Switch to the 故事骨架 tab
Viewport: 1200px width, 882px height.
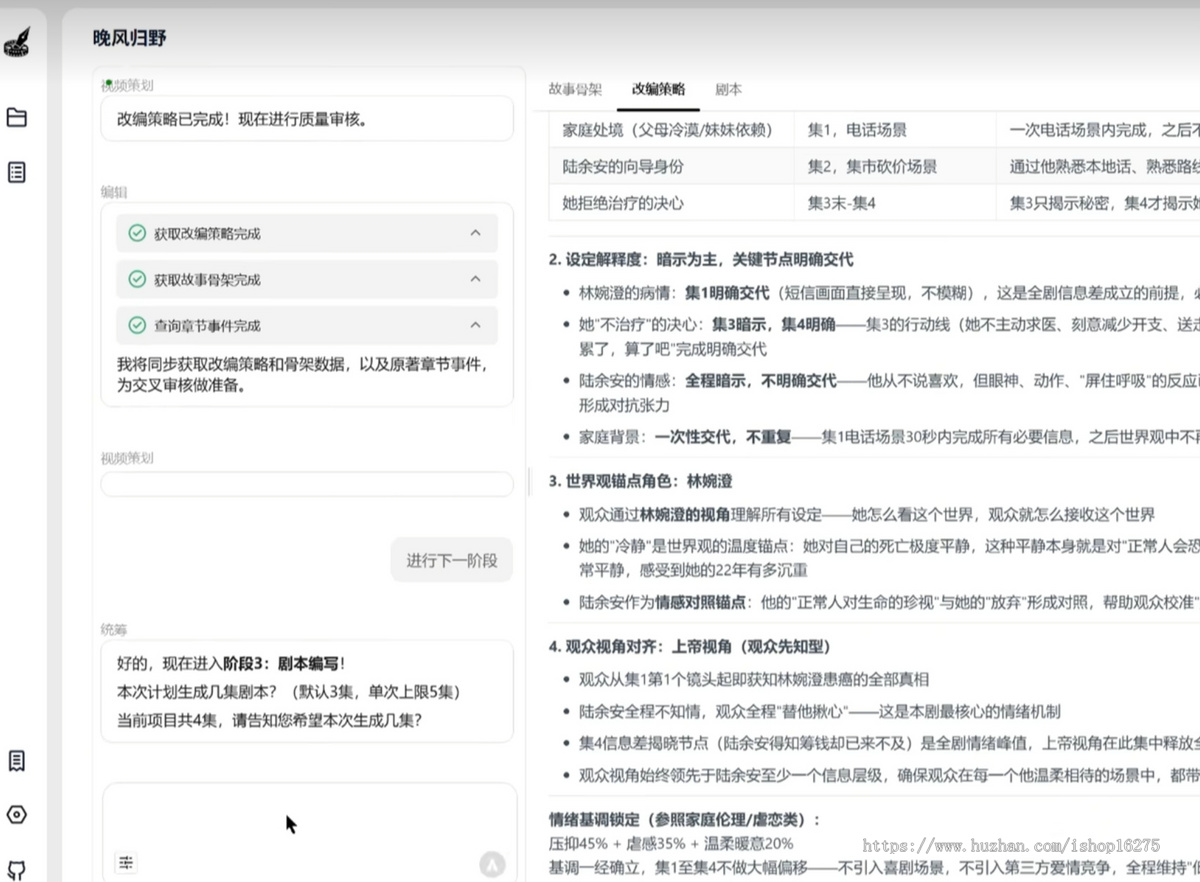(575, 89)
